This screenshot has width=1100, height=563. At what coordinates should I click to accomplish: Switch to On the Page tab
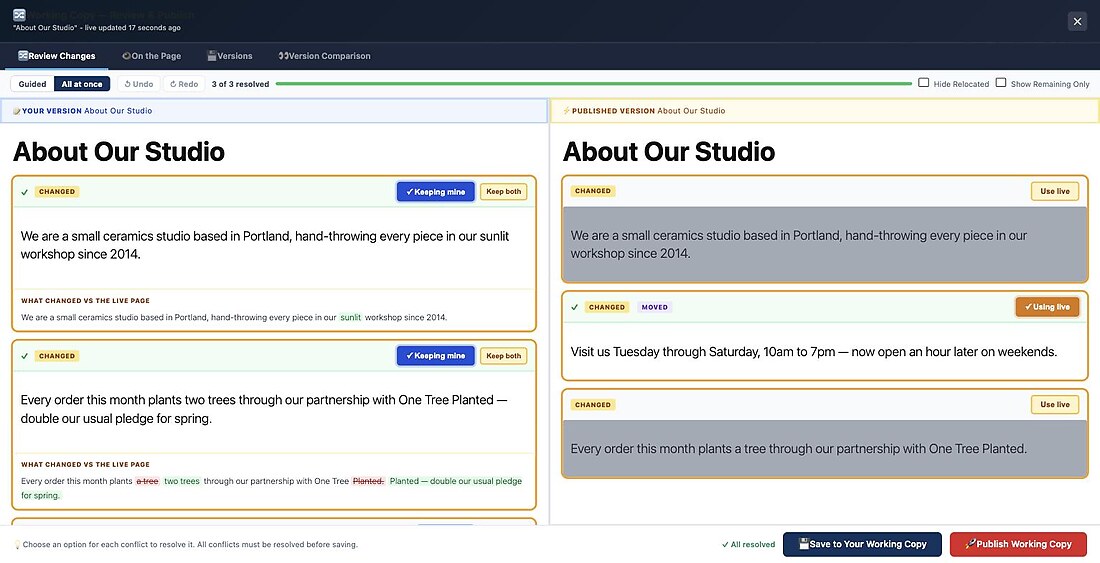coord(152,56)
